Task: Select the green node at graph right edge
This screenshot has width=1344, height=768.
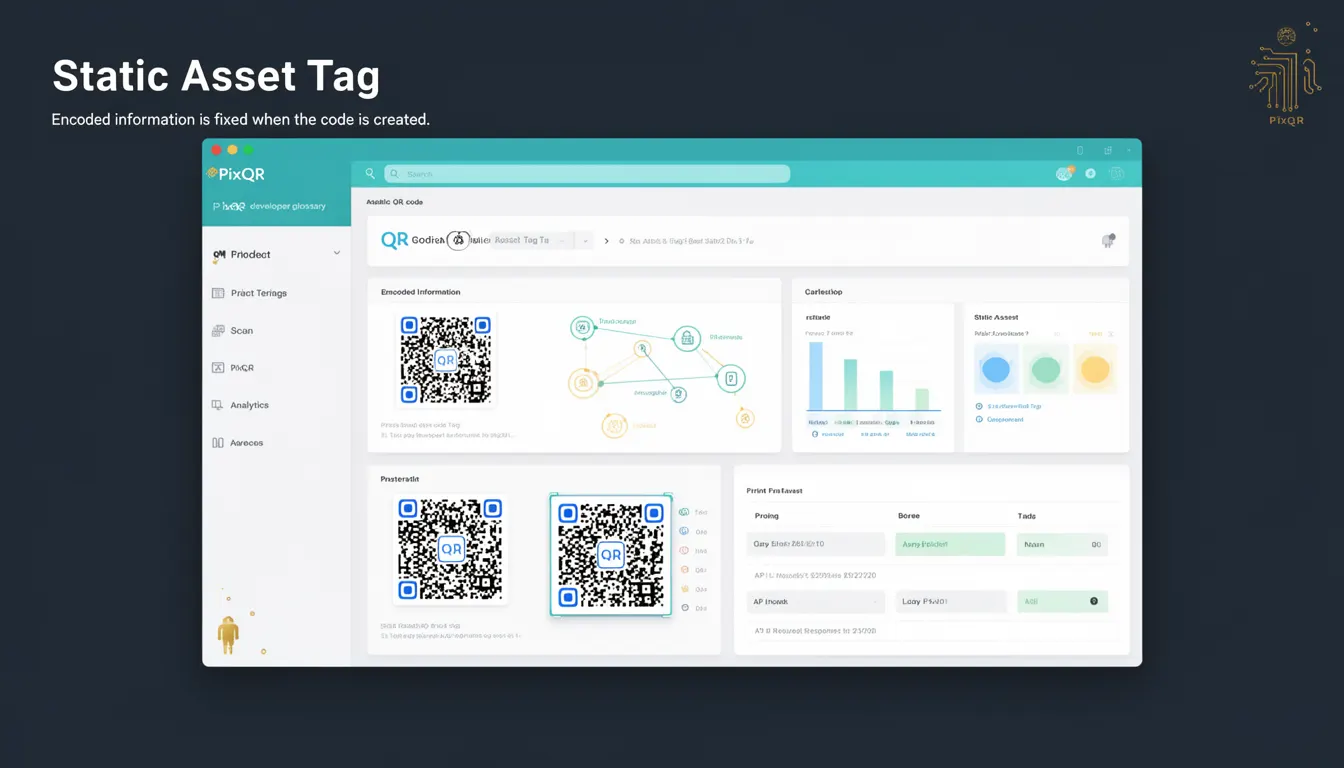Action: tap(732, 378)
